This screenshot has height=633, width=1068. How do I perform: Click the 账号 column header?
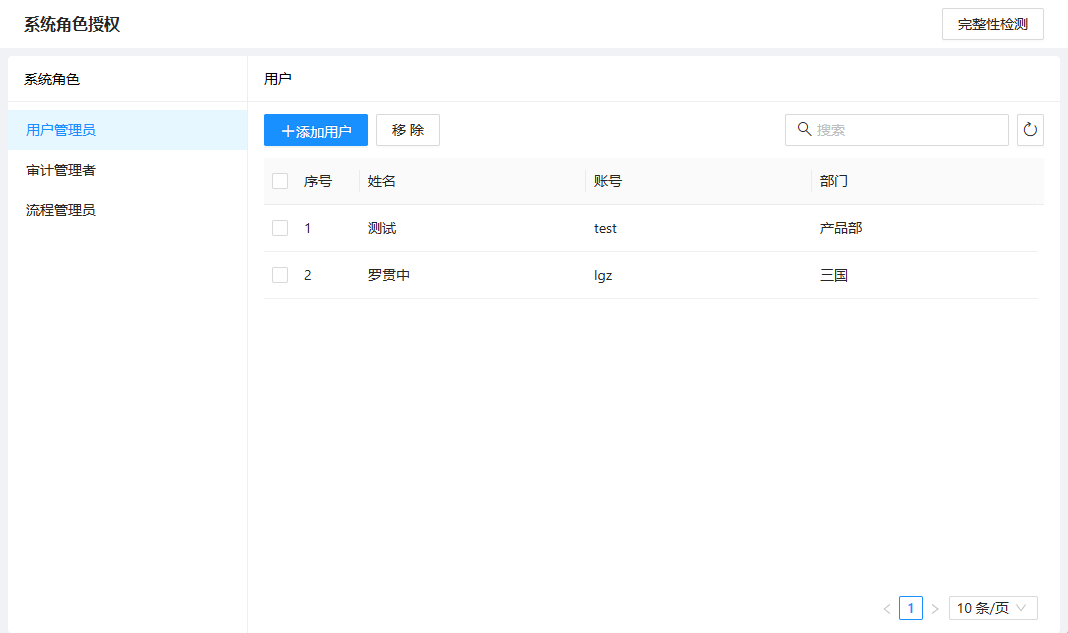[608, 181]
